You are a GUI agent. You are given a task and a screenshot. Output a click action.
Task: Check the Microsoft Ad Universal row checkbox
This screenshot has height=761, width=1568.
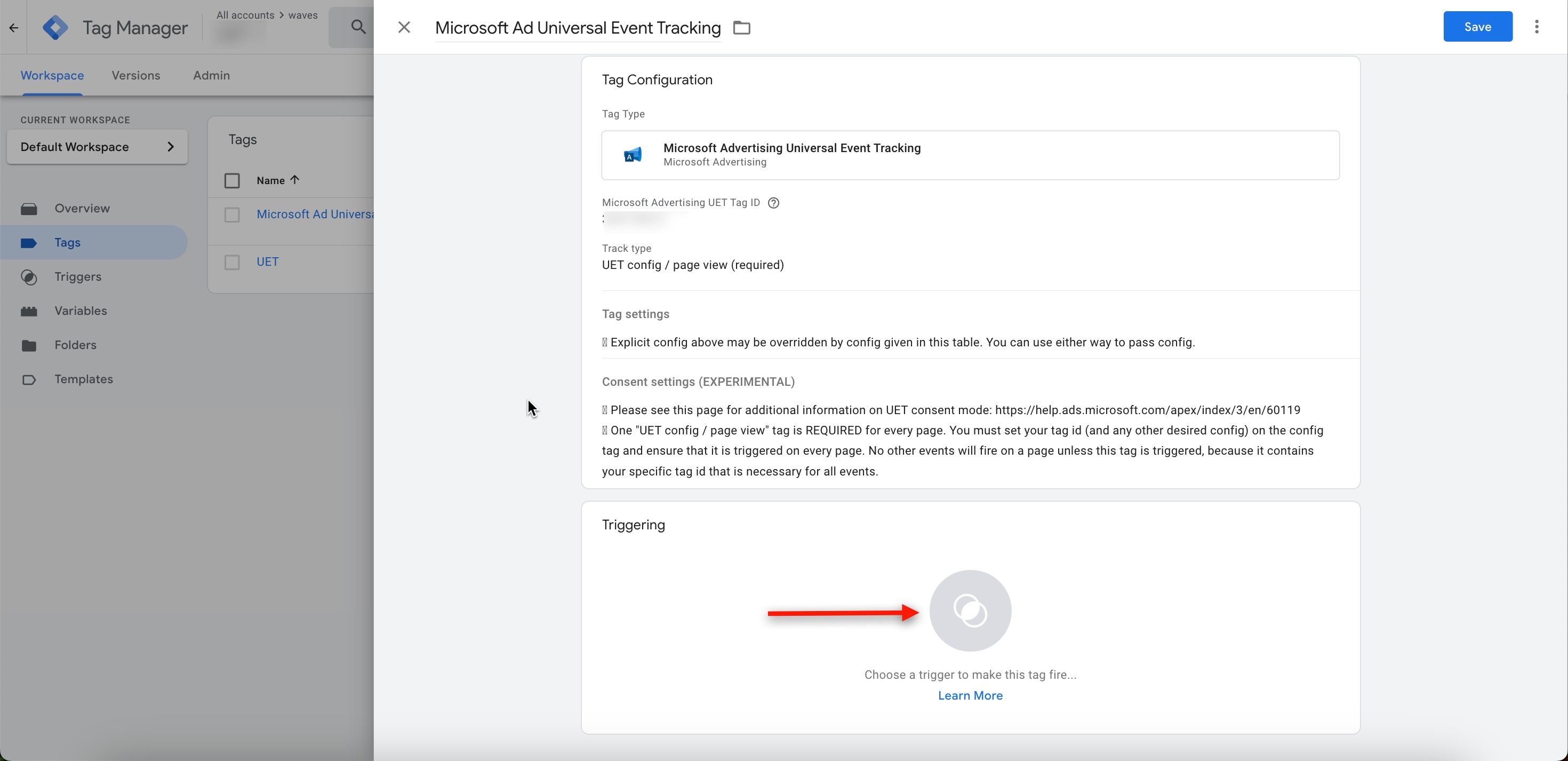pos(232,215)
